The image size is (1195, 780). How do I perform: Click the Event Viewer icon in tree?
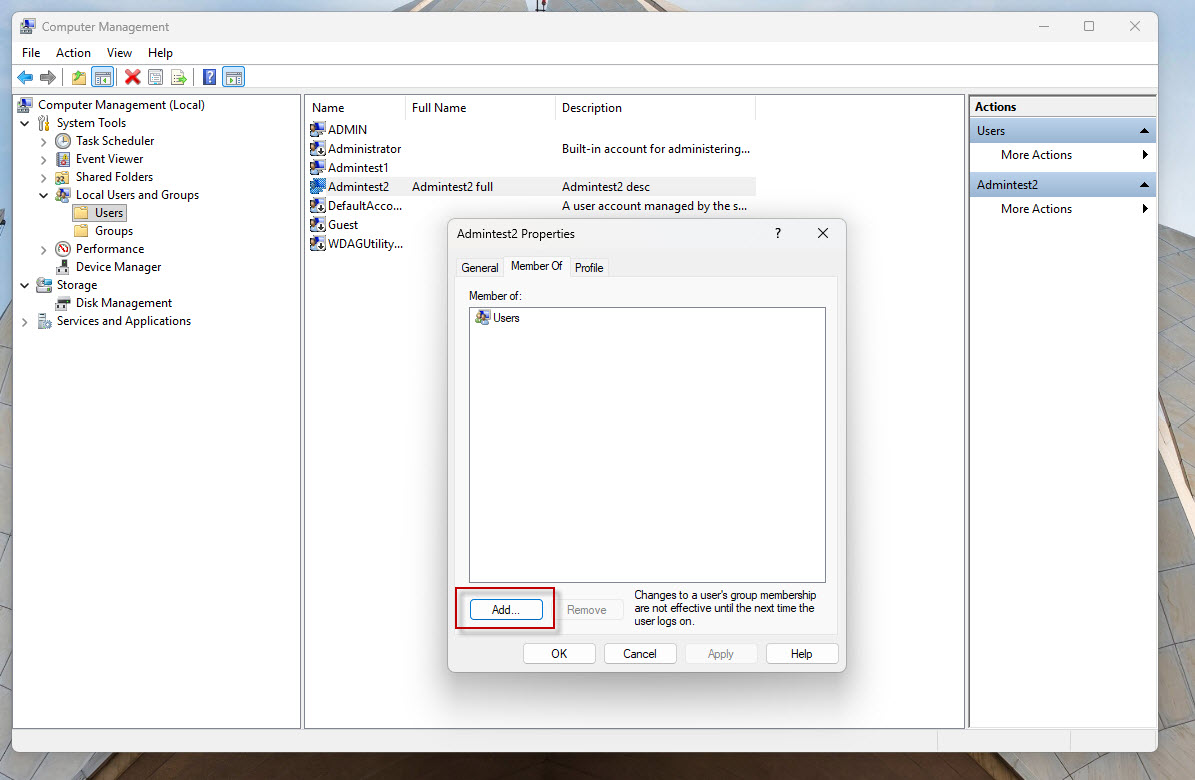coord(63,159)
